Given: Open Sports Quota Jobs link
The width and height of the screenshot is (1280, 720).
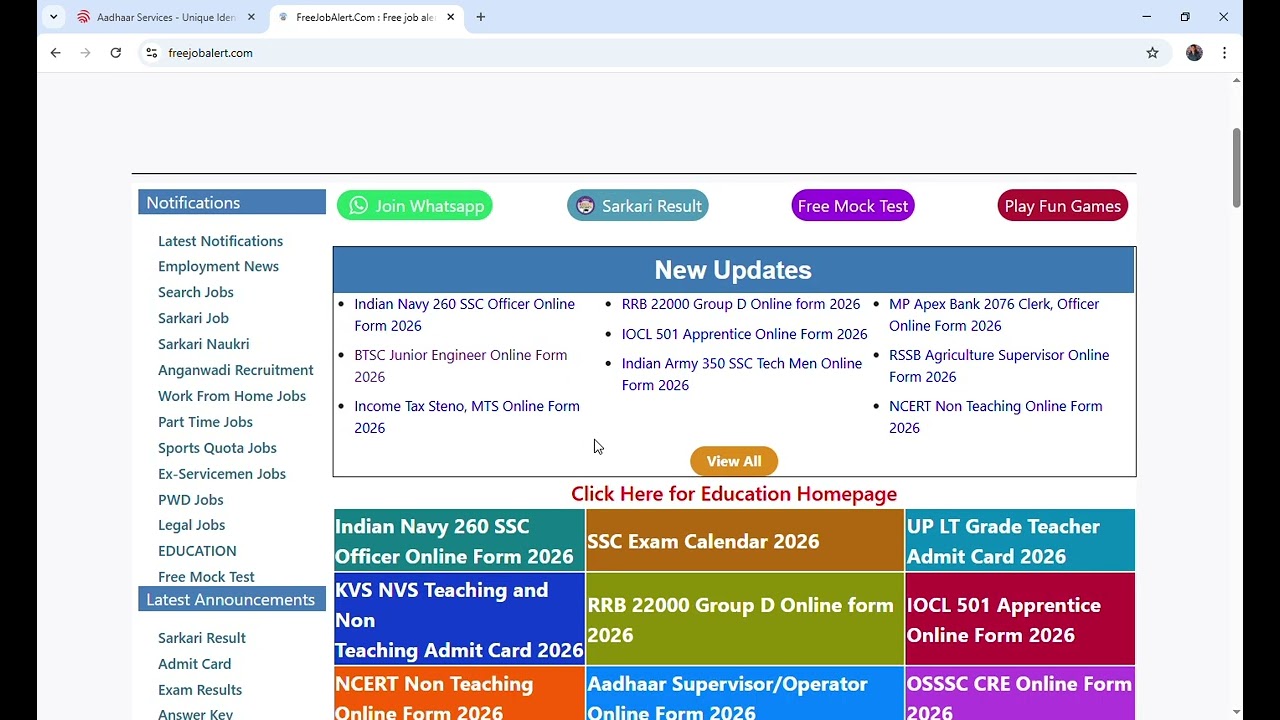Looking at the screenshot, I should click(x=217, y=448).
